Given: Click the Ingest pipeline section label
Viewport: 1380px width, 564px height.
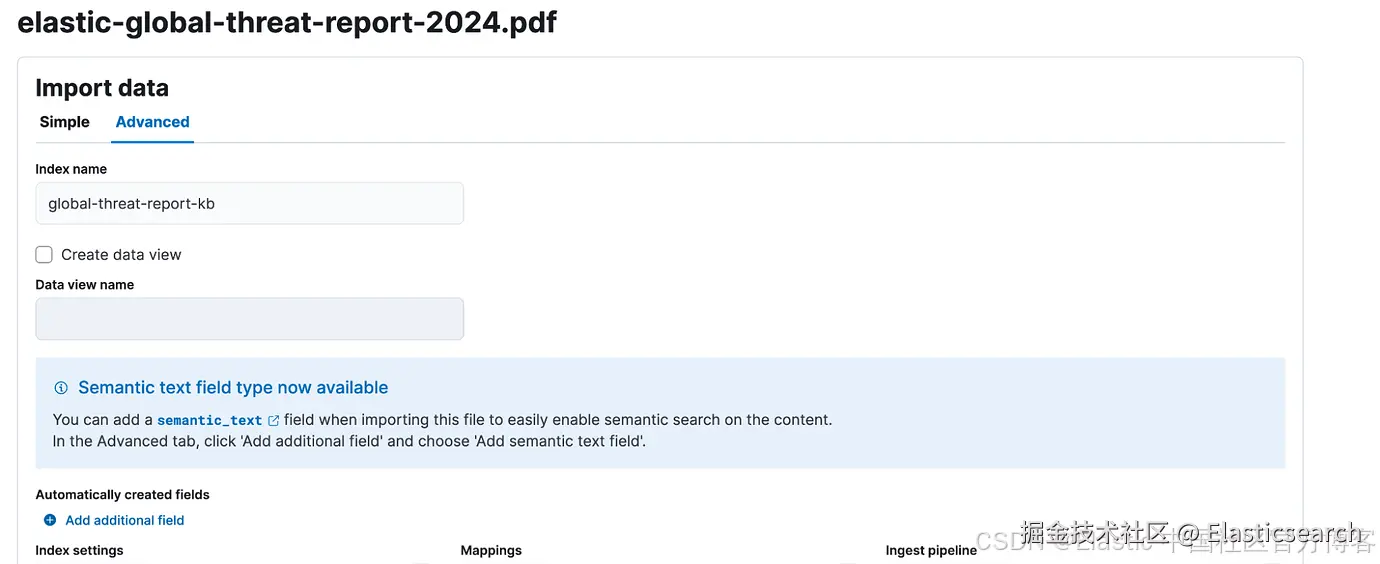Looking at the screenshot, I should point(931,550).
